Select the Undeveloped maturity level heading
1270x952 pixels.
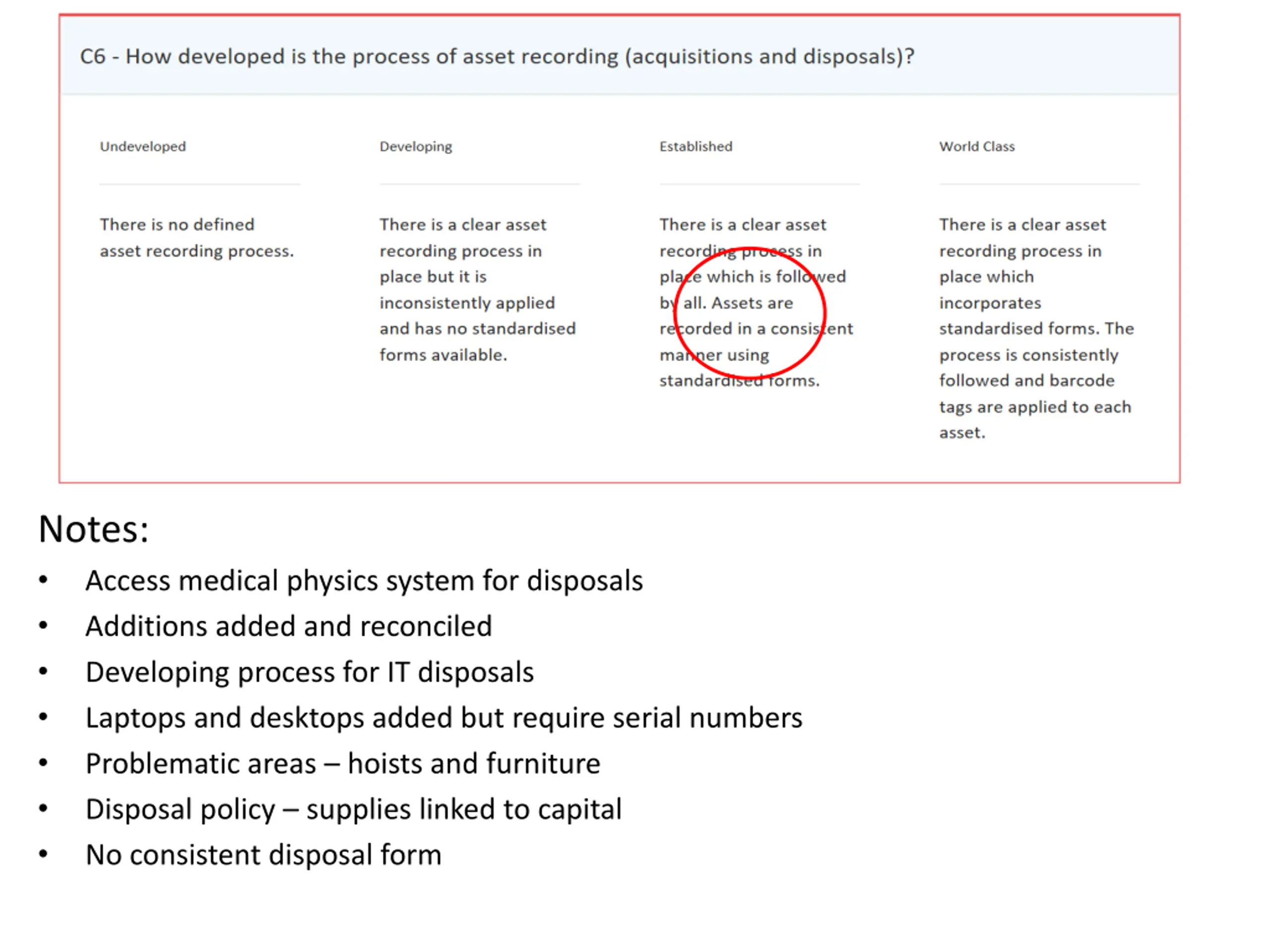tap(143, 146)
